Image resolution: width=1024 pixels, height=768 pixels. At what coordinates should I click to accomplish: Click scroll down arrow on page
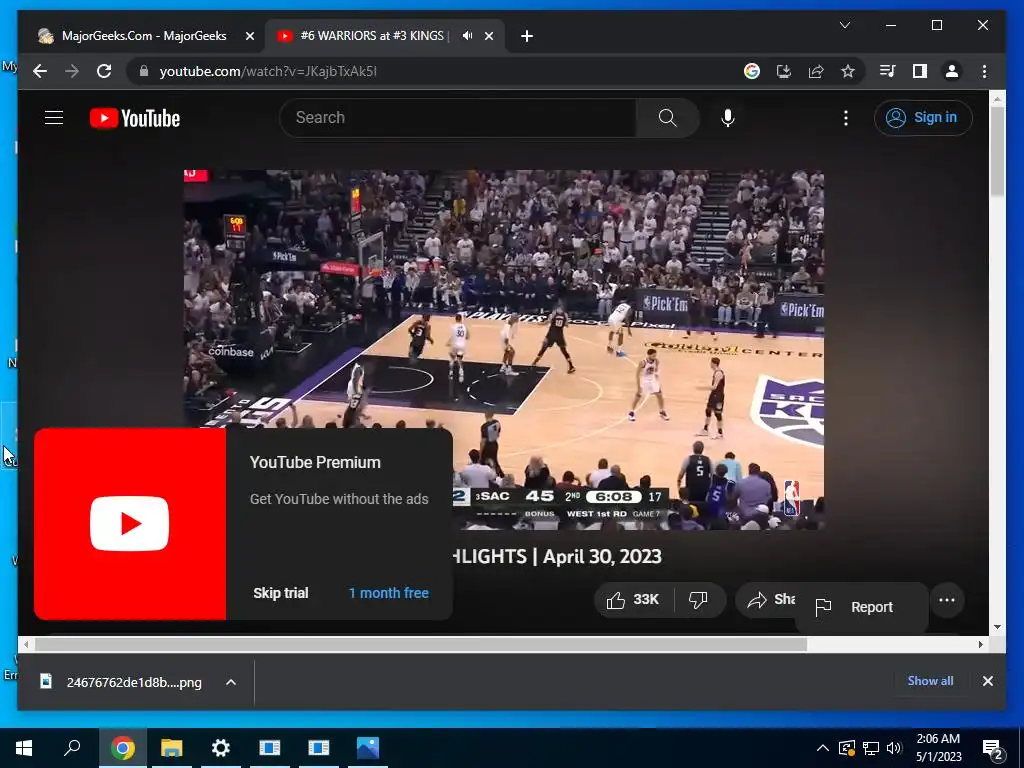coord(997,627)
